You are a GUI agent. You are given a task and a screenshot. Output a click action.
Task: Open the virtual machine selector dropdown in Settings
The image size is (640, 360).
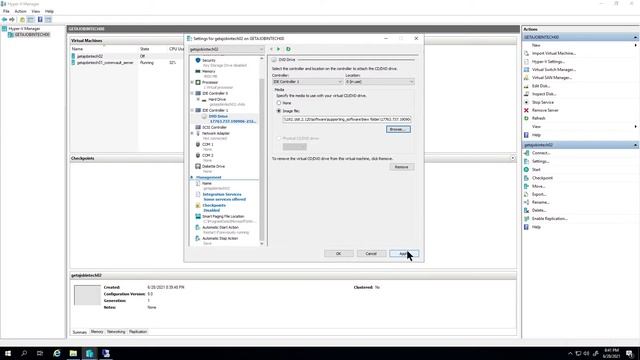tap(226, 49)
